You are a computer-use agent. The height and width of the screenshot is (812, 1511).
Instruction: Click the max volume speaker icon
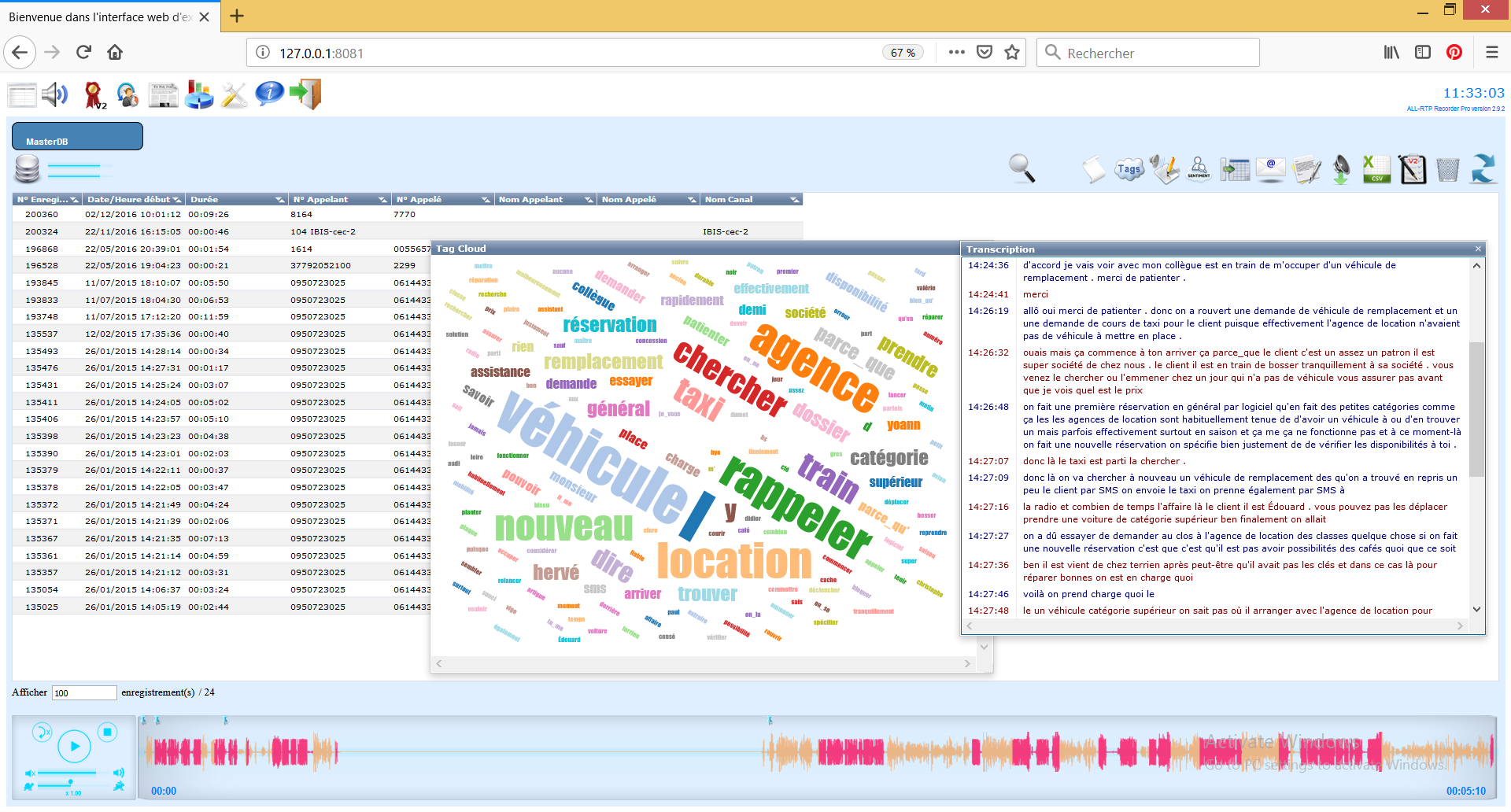pos(119,773)
